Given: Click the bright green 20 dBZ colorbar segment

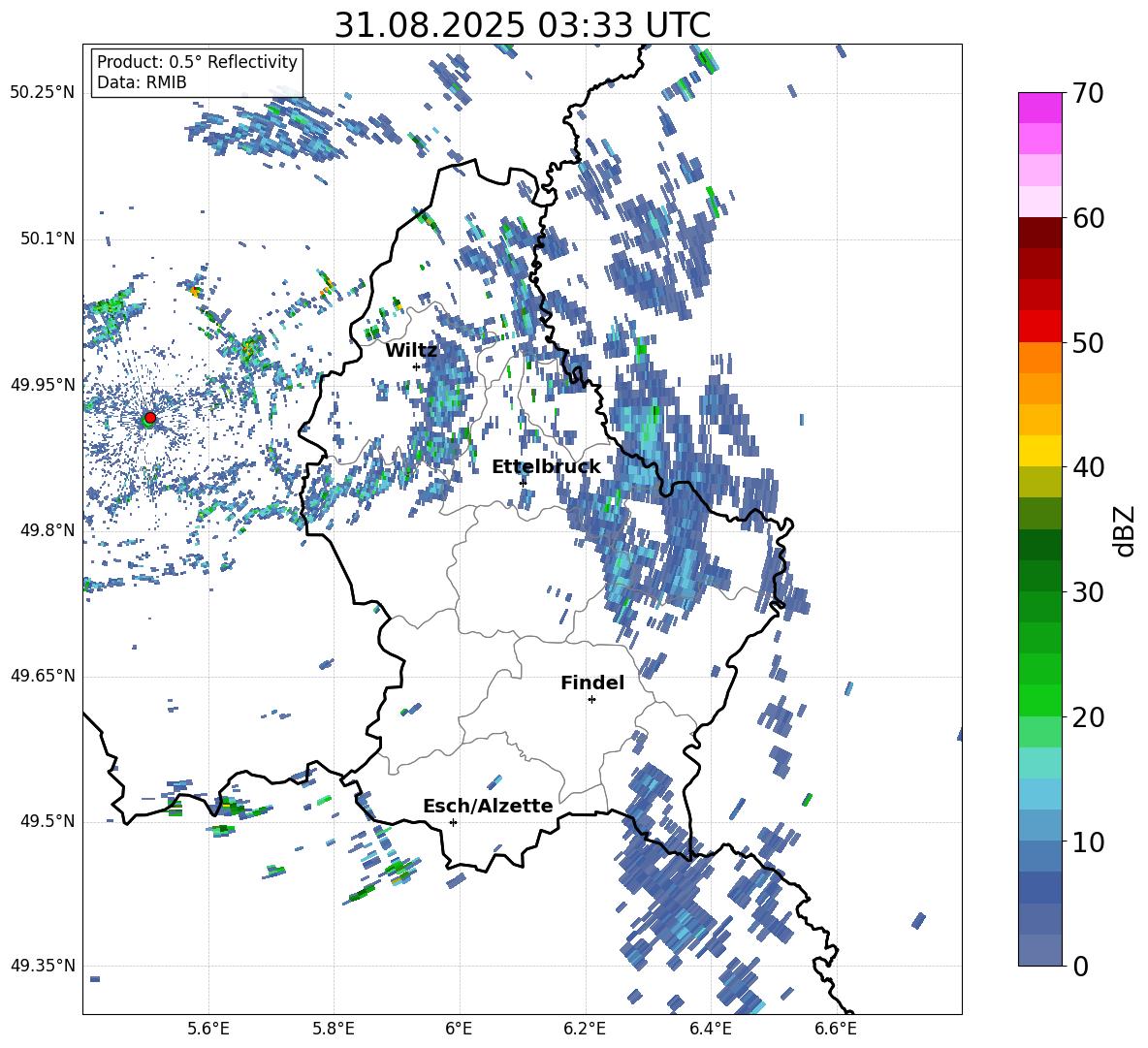Looking at the screenshot, I should point(1039,700).
